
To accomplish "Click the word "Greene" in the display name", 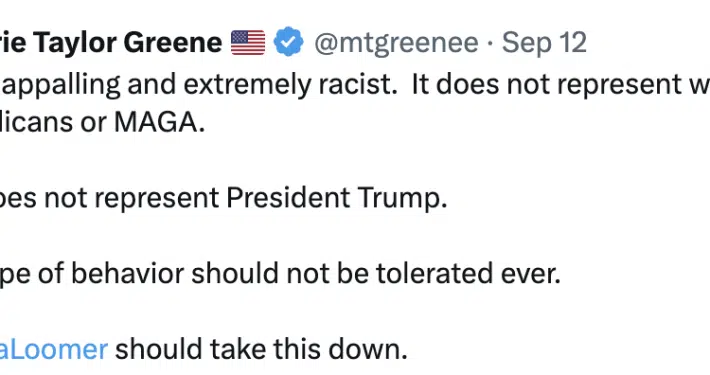I will point(173,43).
